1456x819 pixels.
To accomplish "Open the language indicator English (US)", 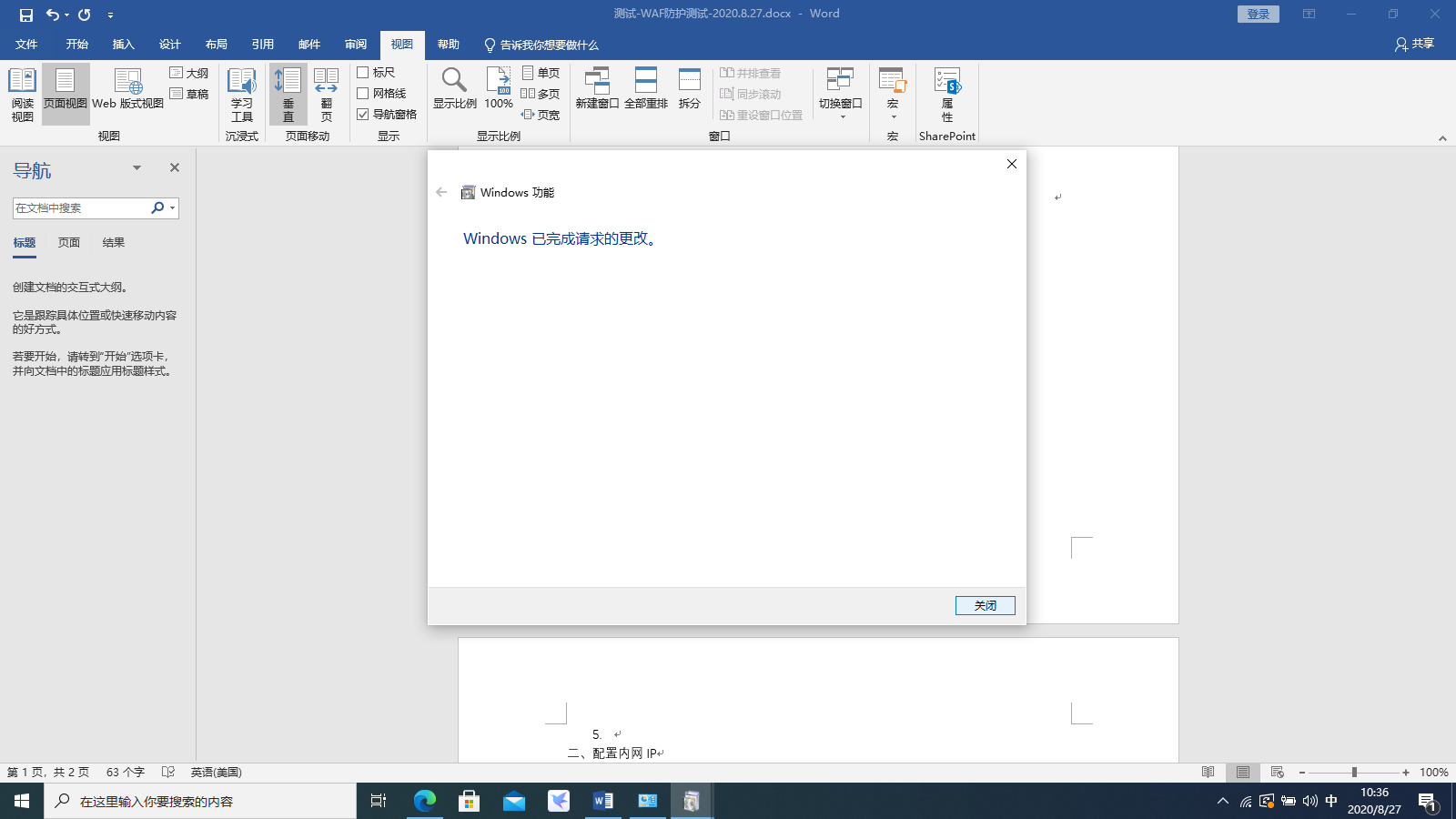I will pos(216,772).
